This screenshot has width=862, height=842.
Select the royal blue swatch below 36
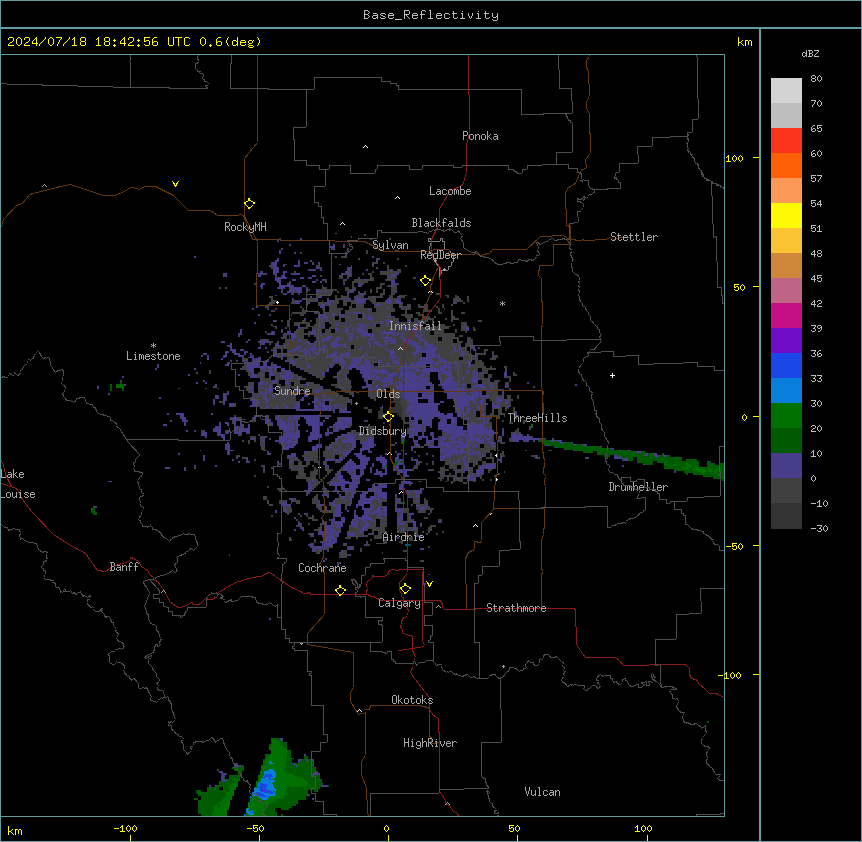[x=786, y=365]
